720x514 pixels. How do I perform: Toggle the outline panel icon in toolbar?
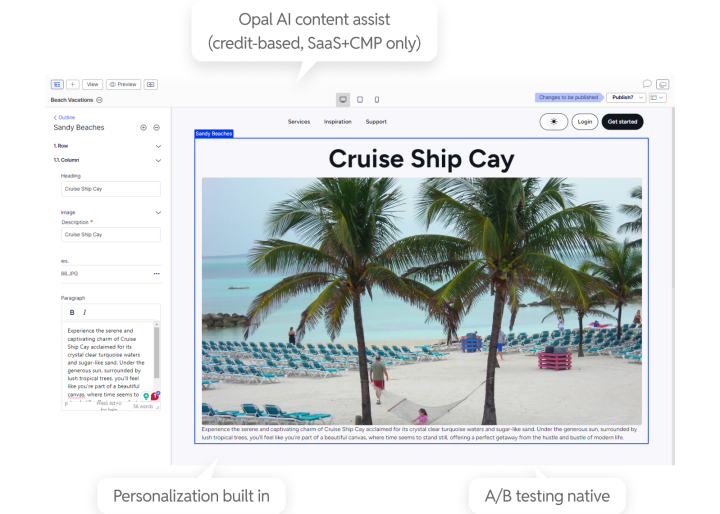(57, 85)
